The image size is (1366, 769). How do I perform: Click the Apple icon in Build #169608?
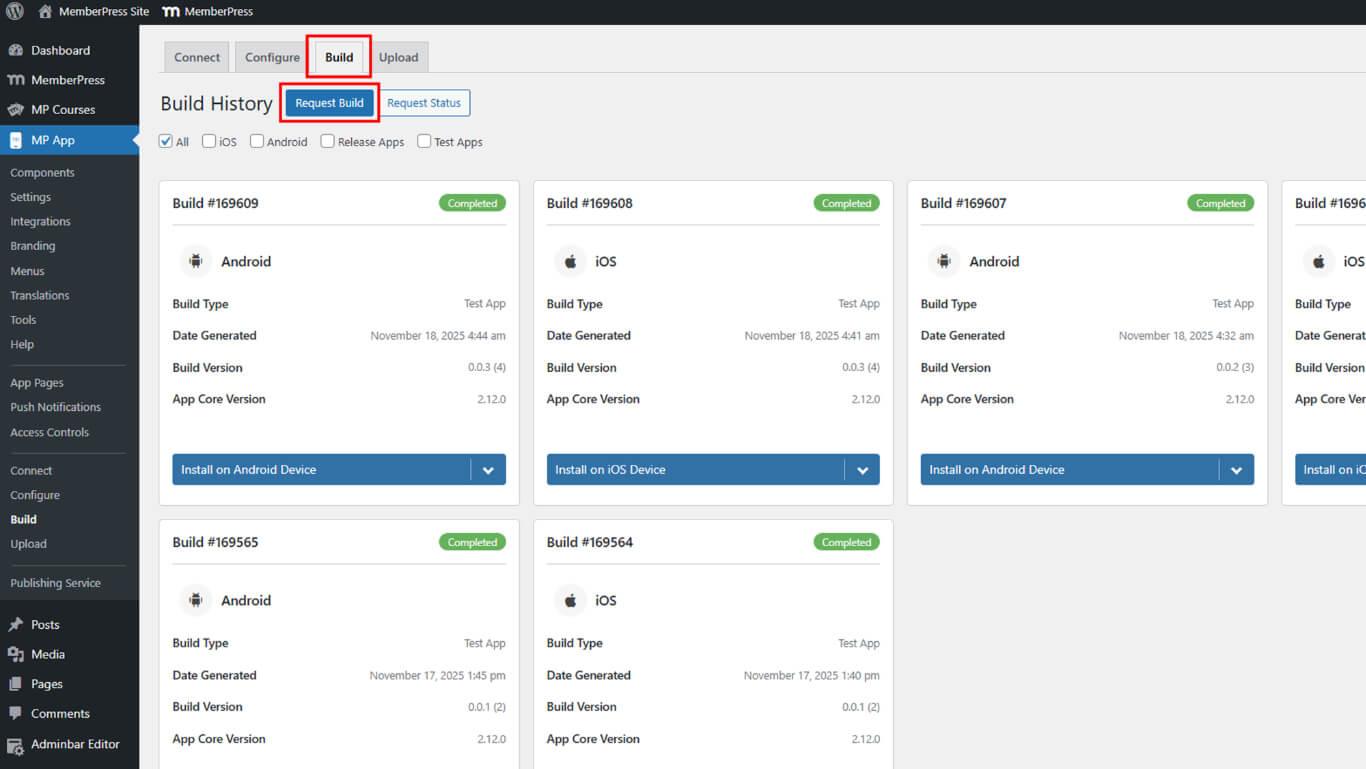(x=570, y=262)
